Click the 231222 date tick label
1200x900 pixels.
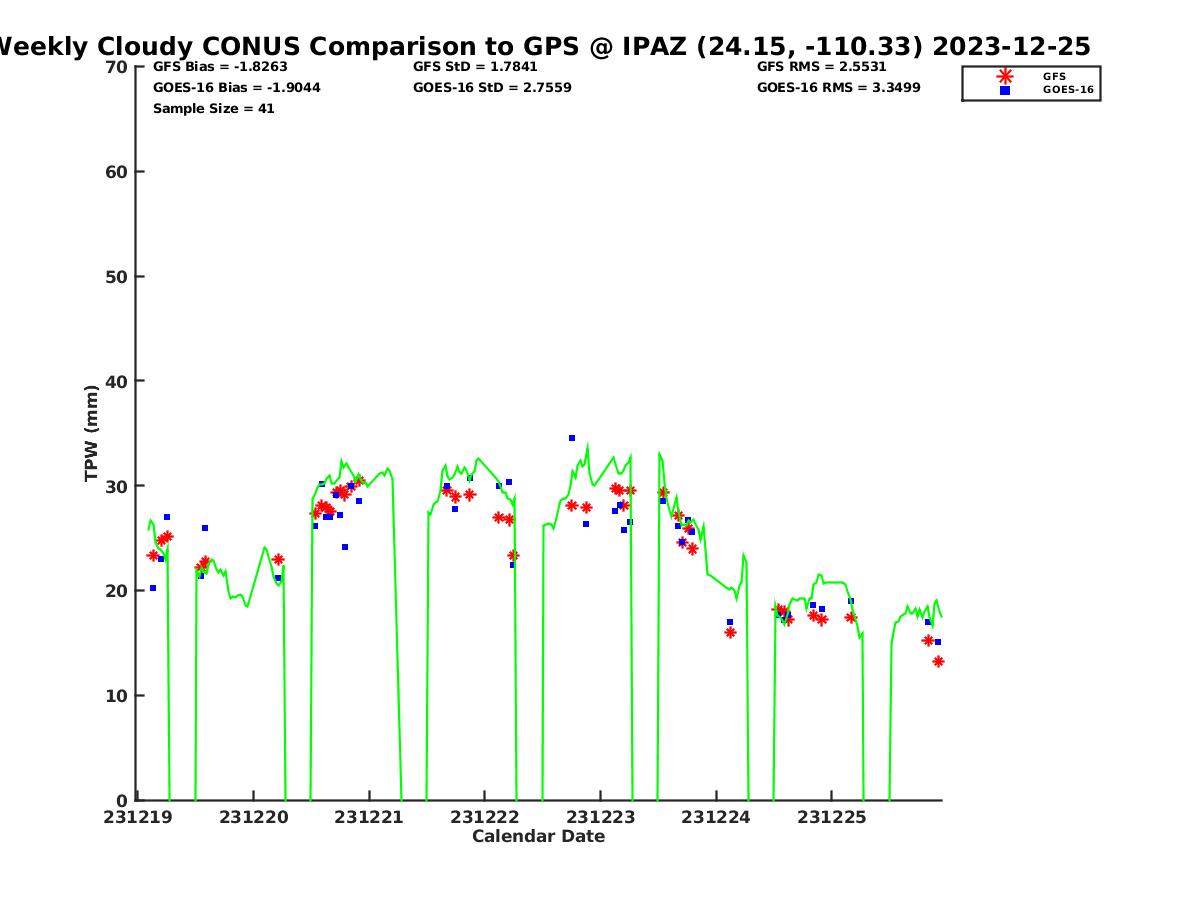click(x=484, y=817)
